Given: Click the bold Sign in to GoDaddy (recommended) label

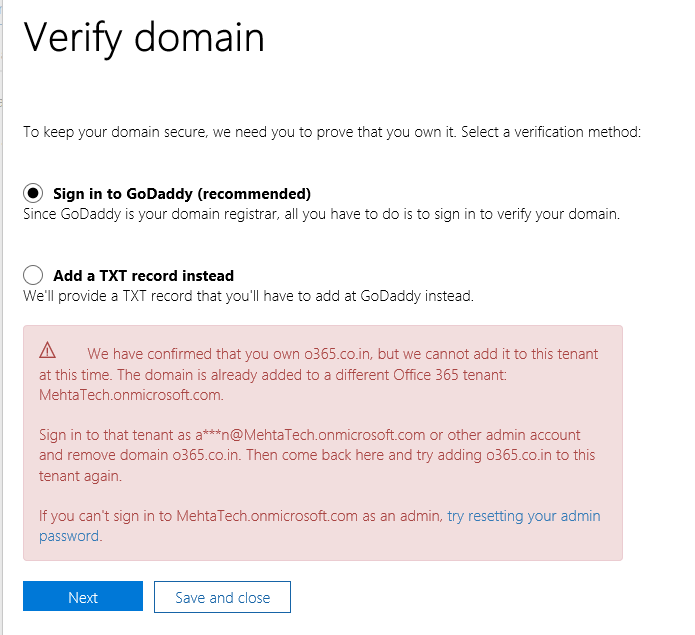Looking at the screenshot, I should coord(182,194).
